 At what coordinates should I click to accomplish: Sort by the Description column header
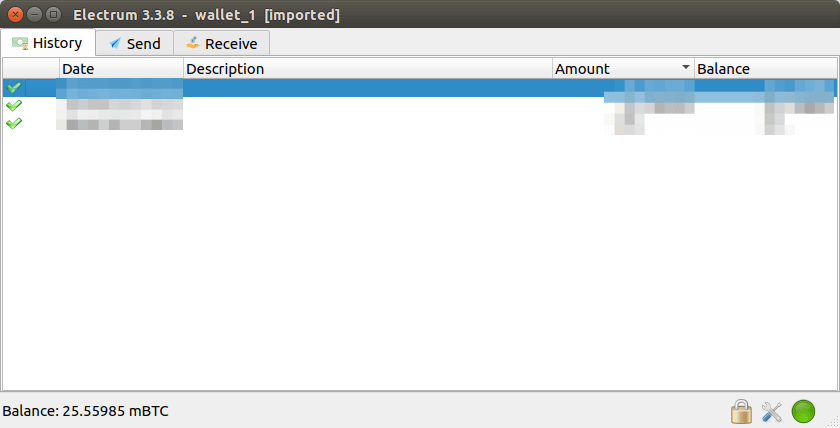[367, 69]
